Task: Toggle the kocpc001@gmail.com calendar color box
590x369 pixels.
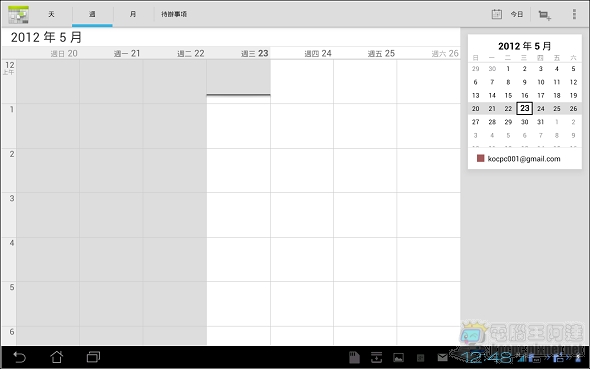Action: click(481, 158)
